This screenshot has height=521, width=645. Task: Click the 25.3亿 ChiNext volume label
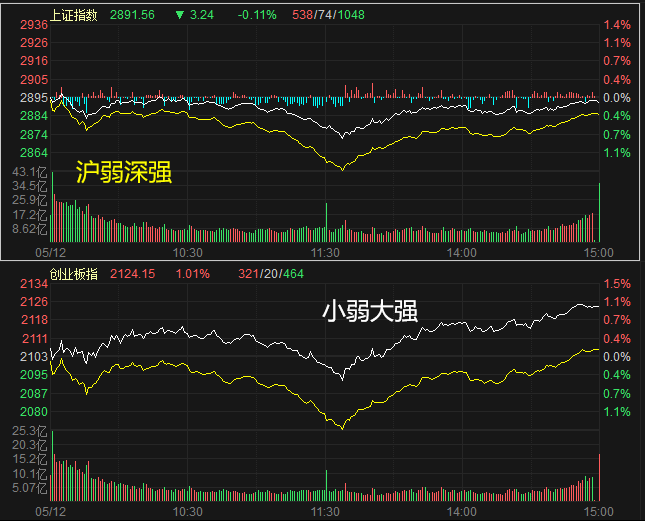point(30,431)
